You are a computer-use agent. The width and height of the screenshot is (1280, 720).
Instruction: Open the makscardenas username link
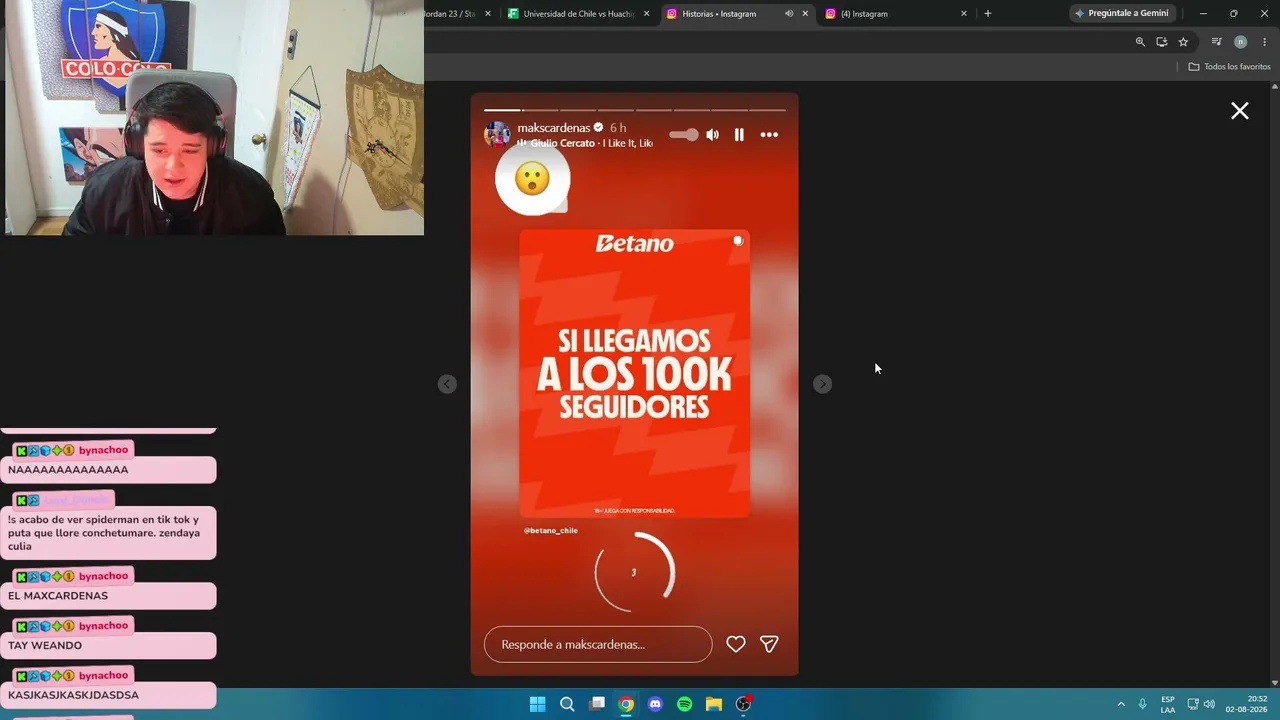click(x=555, y=128)
